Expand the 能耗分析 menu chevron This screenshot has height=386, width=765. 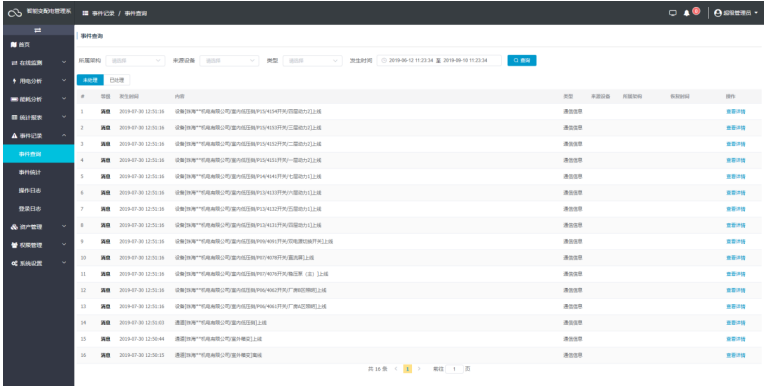pyautogui.click(x=64, y=99)
